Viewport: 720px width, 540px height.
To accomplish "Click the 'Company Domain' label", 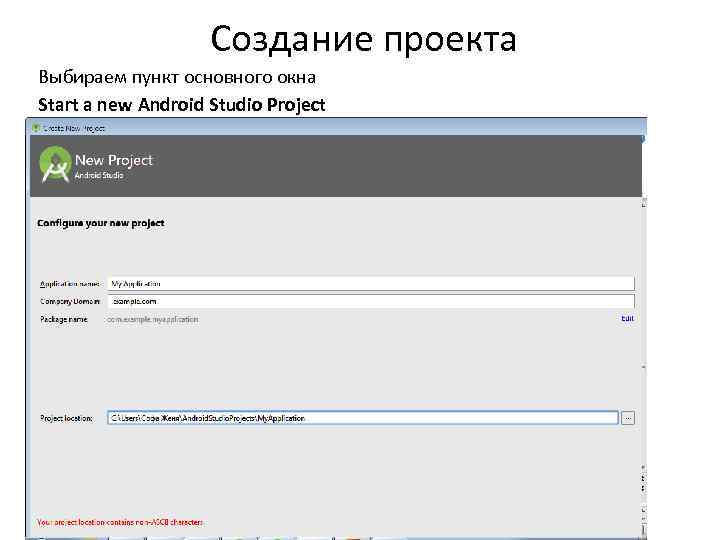I will pyautogui.click(x=70, y=301).
